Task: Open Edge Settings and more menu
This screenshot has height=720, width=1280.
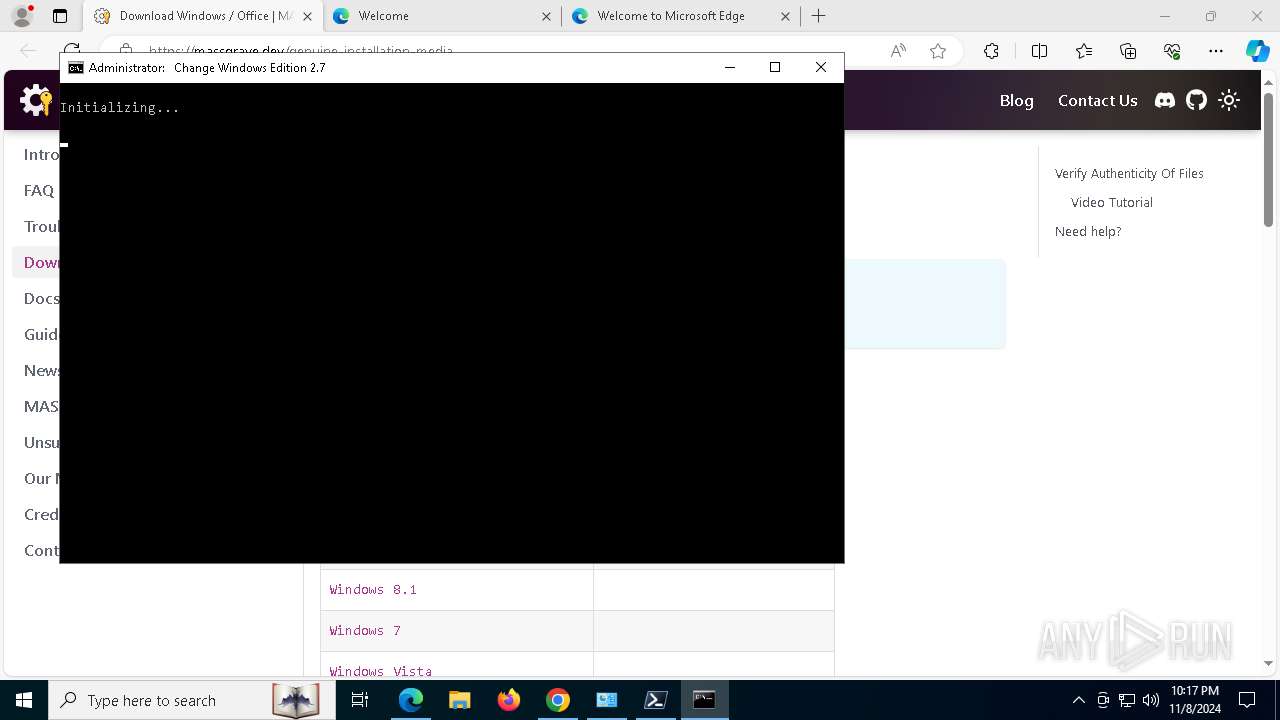Action: point(1216,51)
